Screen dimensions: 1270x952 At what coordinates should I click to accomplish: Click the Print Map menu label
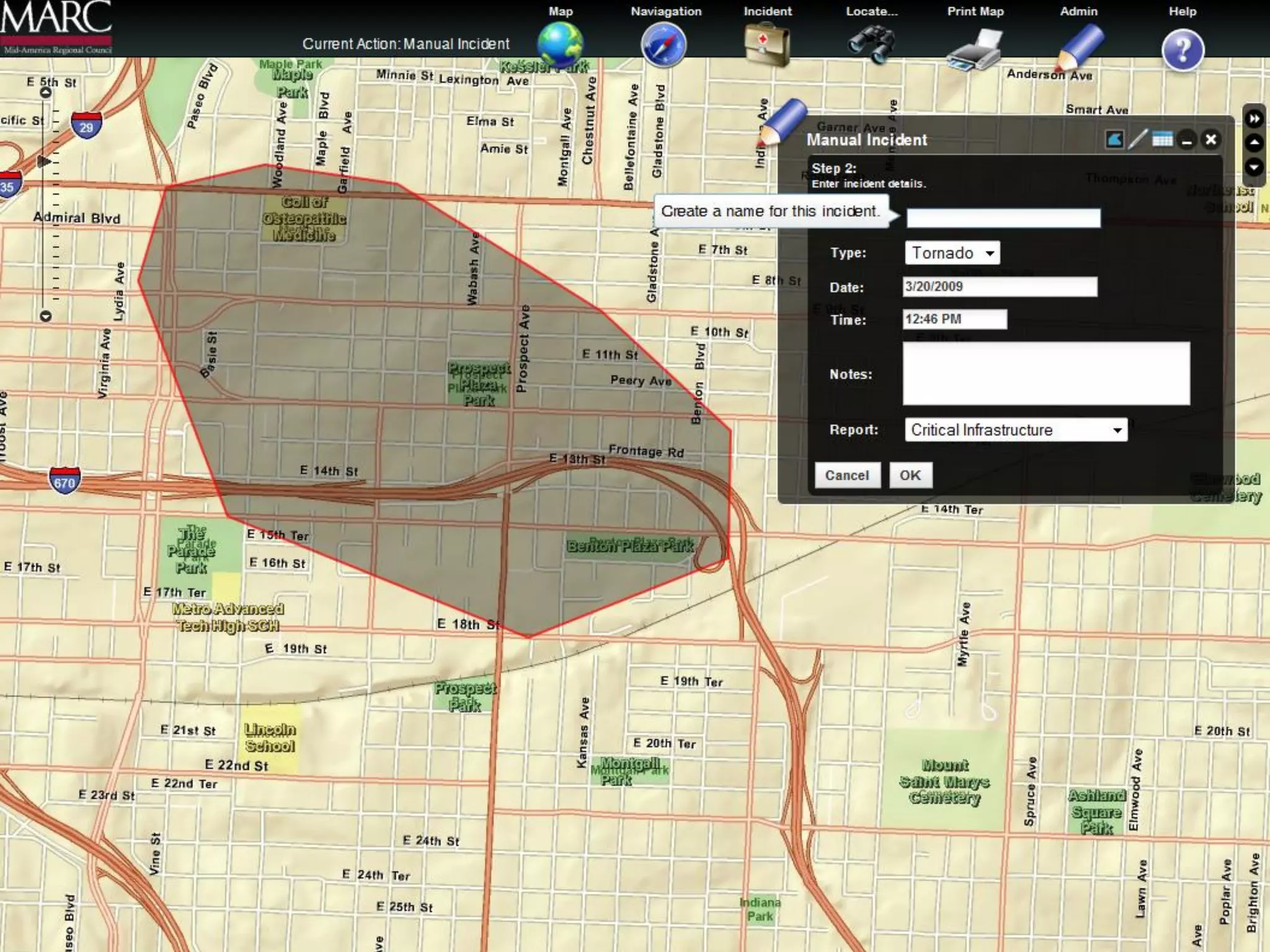pyautogui.click(x=975, y=11)
